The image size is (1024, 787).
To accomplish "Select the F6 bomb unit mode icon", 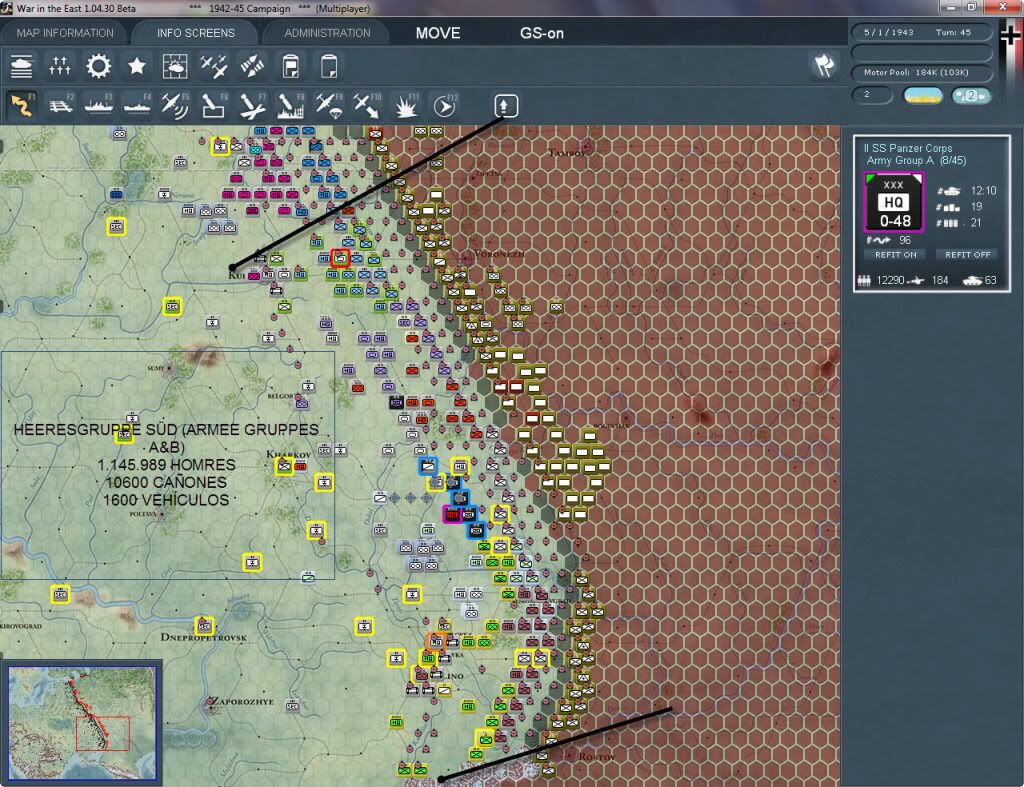I will tap(214, 105).
